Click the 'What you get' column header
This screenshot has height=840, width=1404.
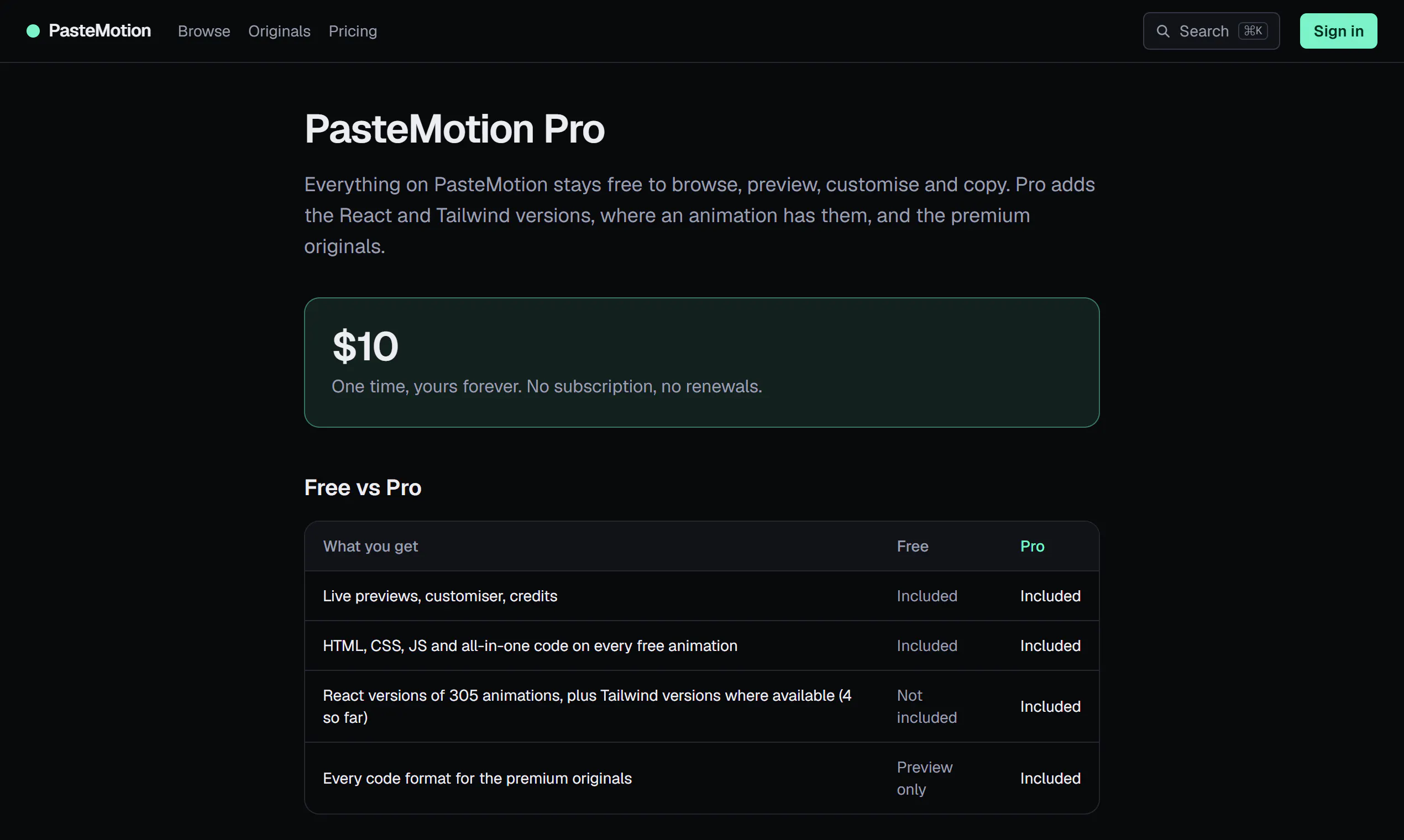point(370,546)
